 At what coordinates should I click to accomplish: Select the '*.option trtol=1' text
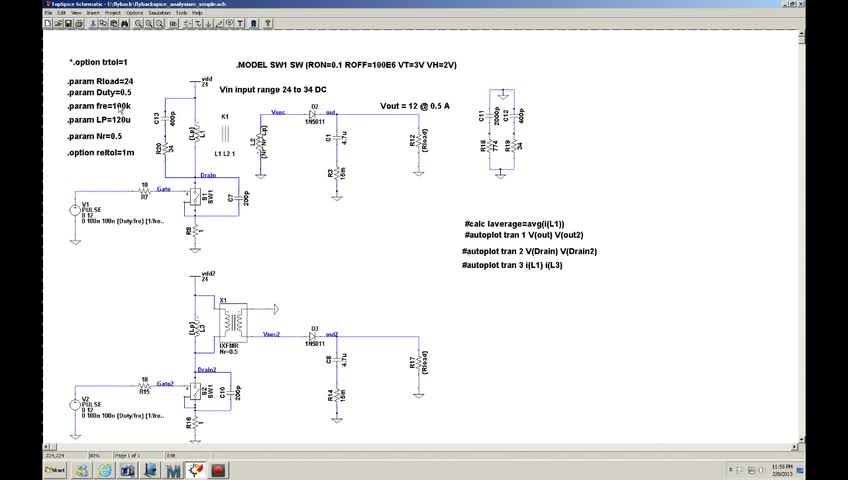[x=98, y=62]
